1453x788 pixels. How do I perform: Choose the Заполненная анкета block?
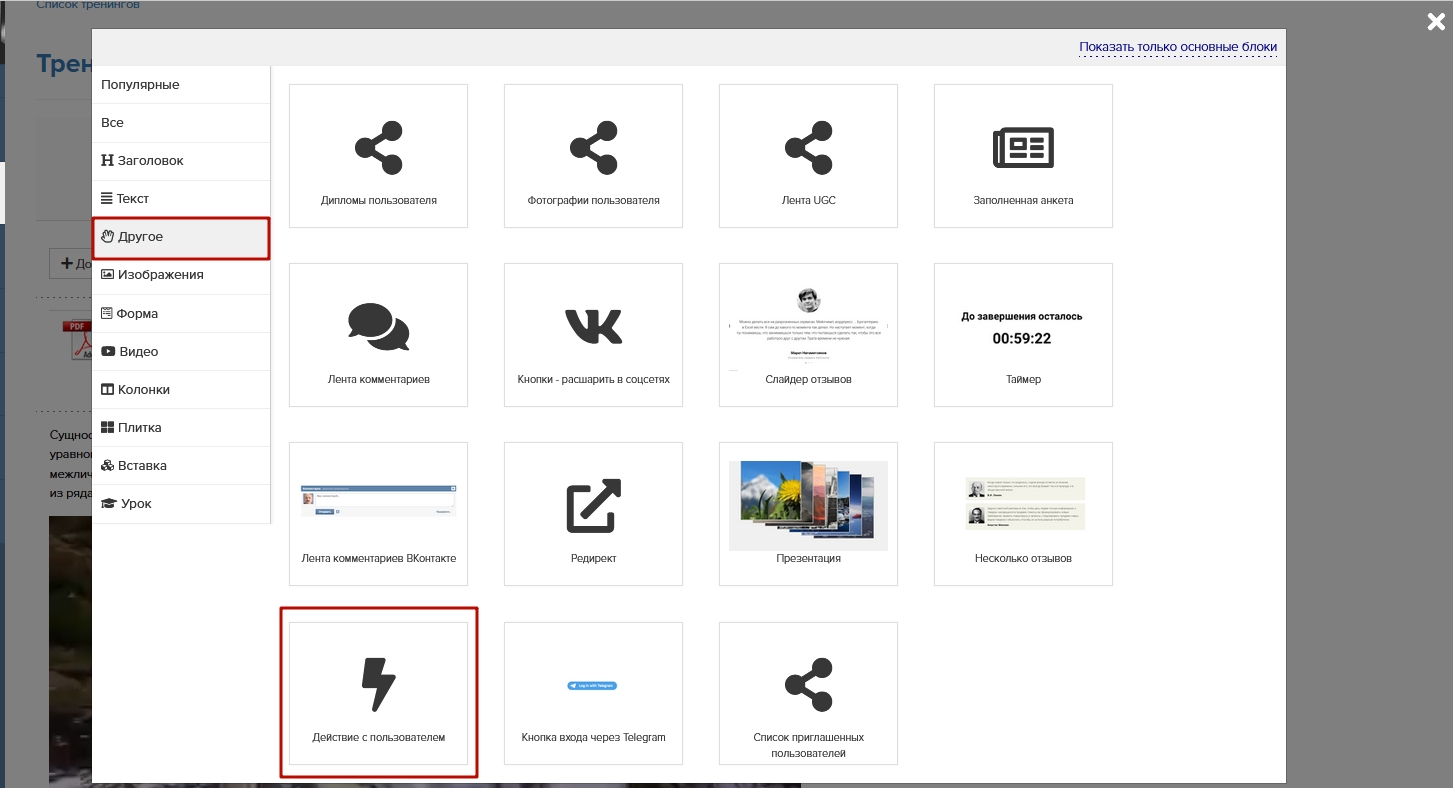click(x=1023, y=156)
